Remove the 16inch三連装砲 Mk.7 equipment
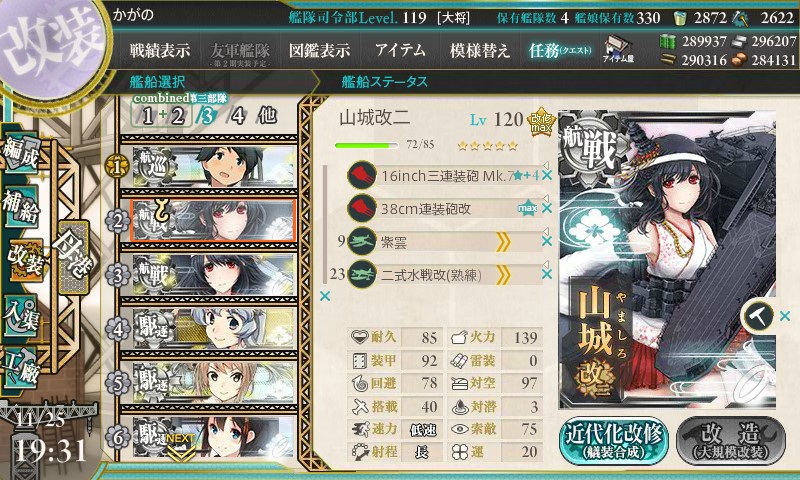Screen dimensions: 800x480 pyautogui.click(x=547, y=176)
